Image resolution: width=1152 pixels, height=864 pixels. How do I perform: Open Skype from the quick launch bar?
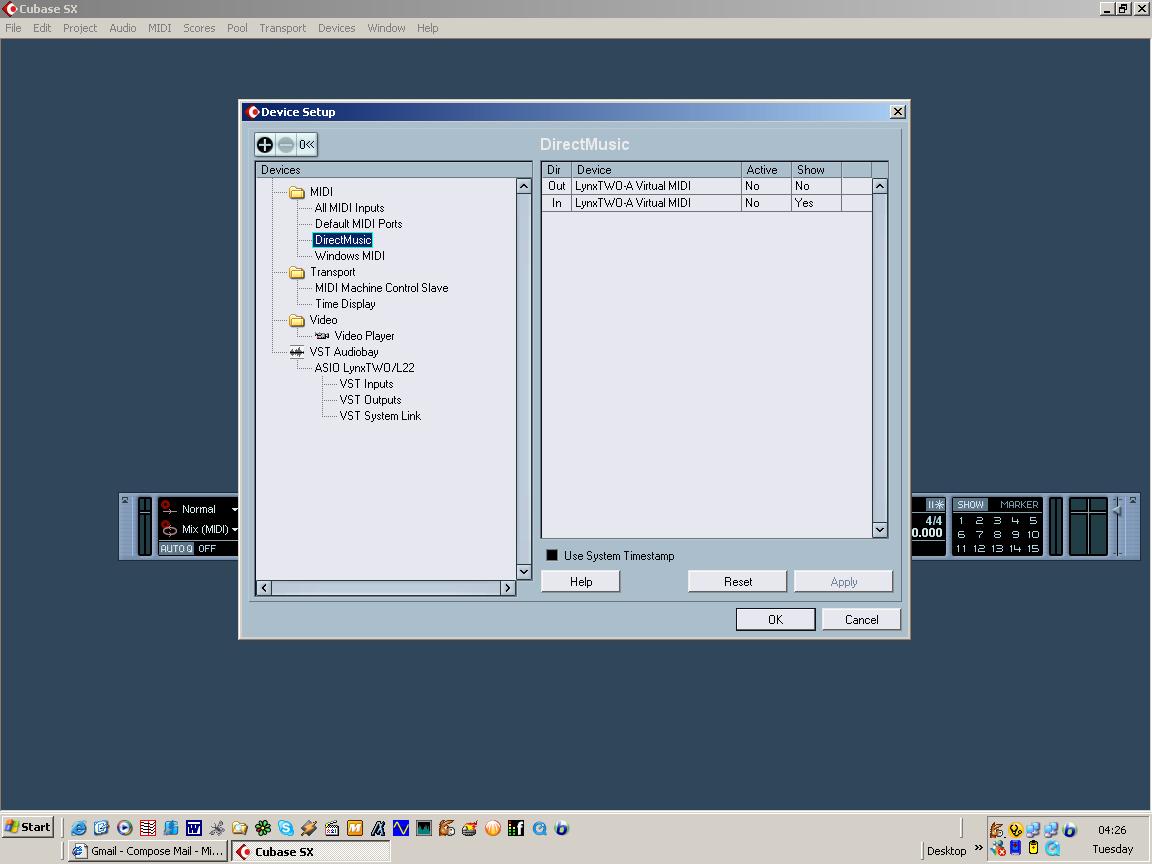[286, 828]
